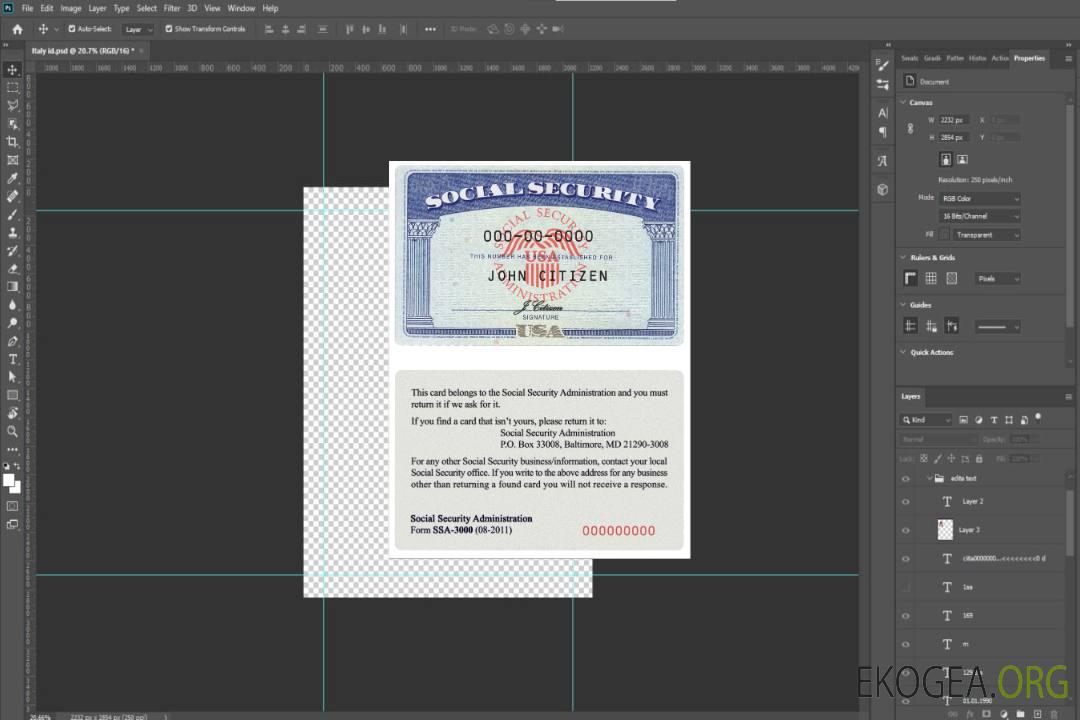Open layer filter Kind dropdown
The height and width of the screenshot is (720, 1080).
pos(926,420)
